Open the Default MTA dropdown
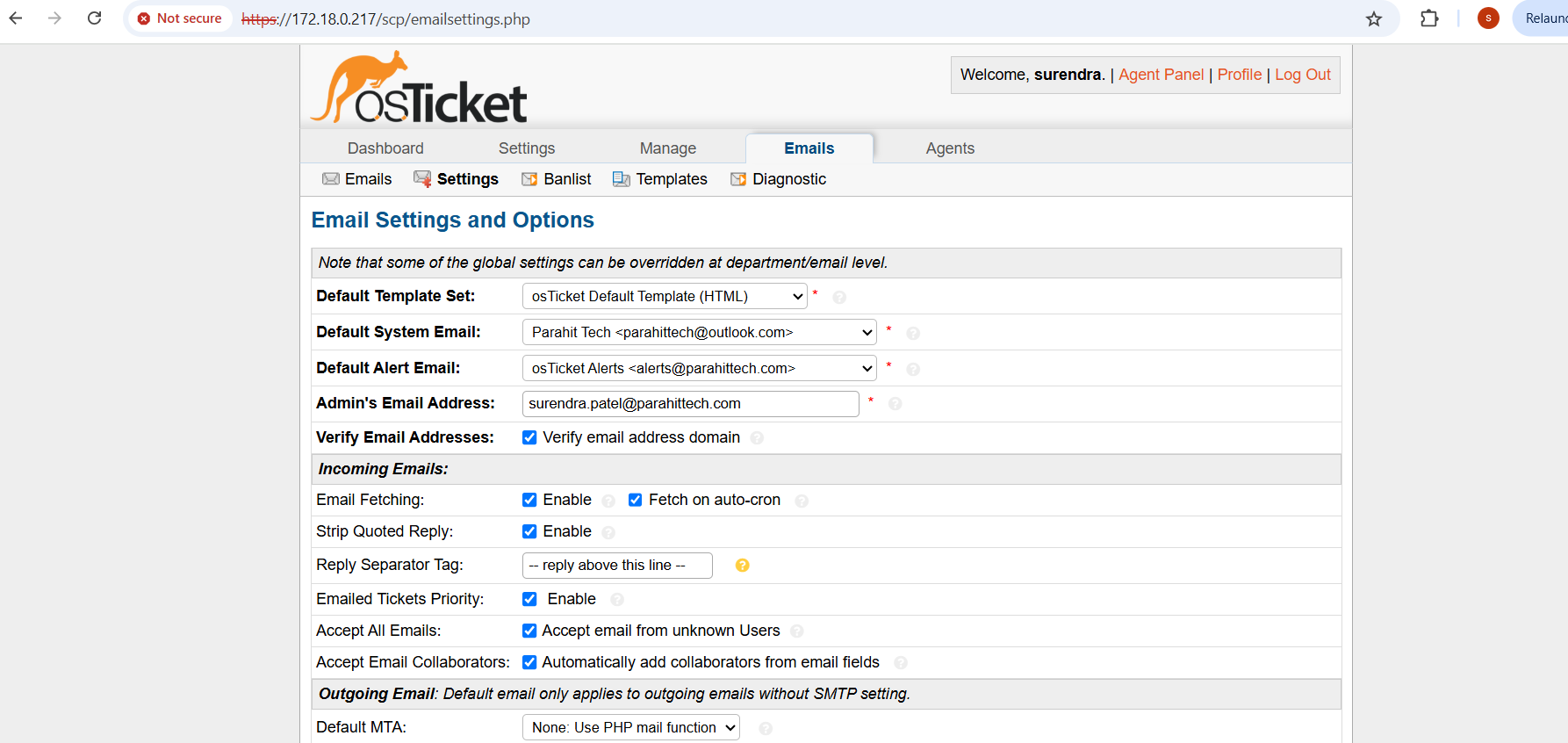1568x743 pixels. [x=630, y=727]
